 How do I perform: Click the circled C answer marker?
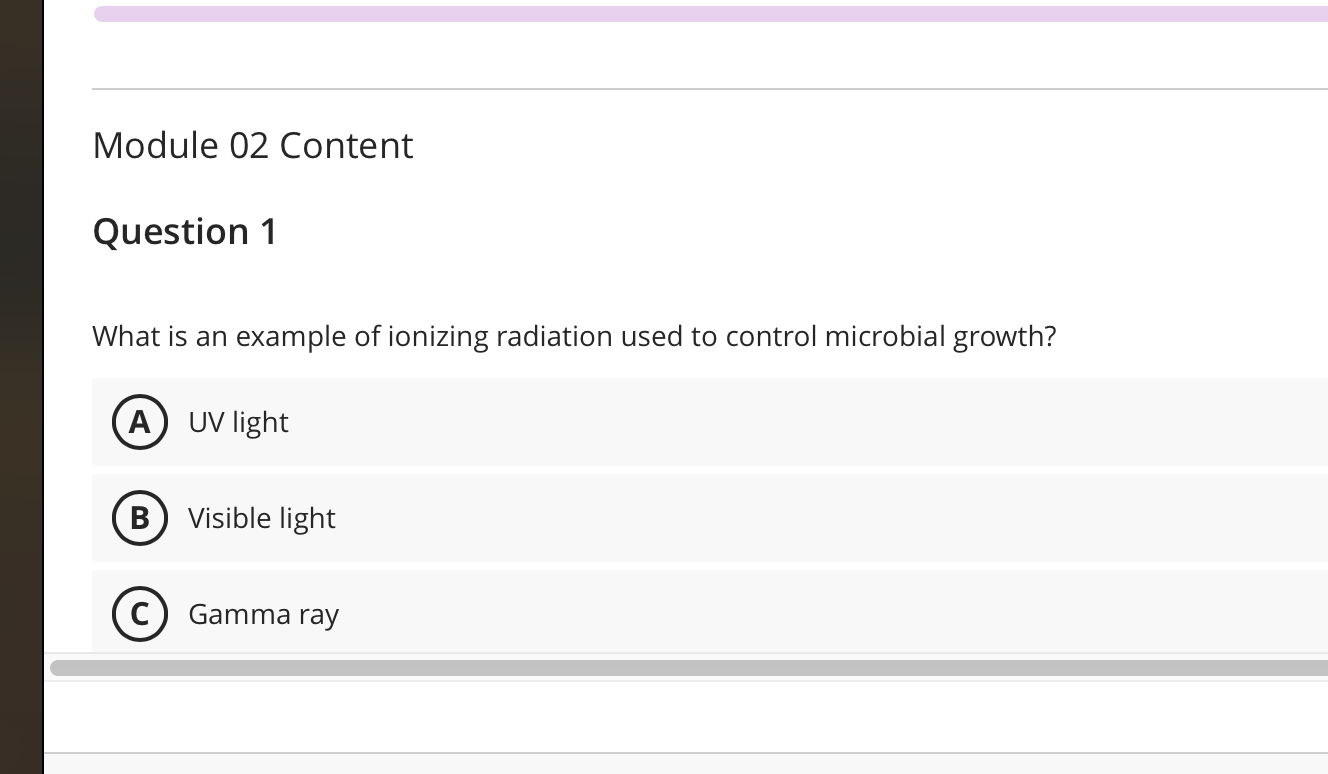click(x=140, y=614)
